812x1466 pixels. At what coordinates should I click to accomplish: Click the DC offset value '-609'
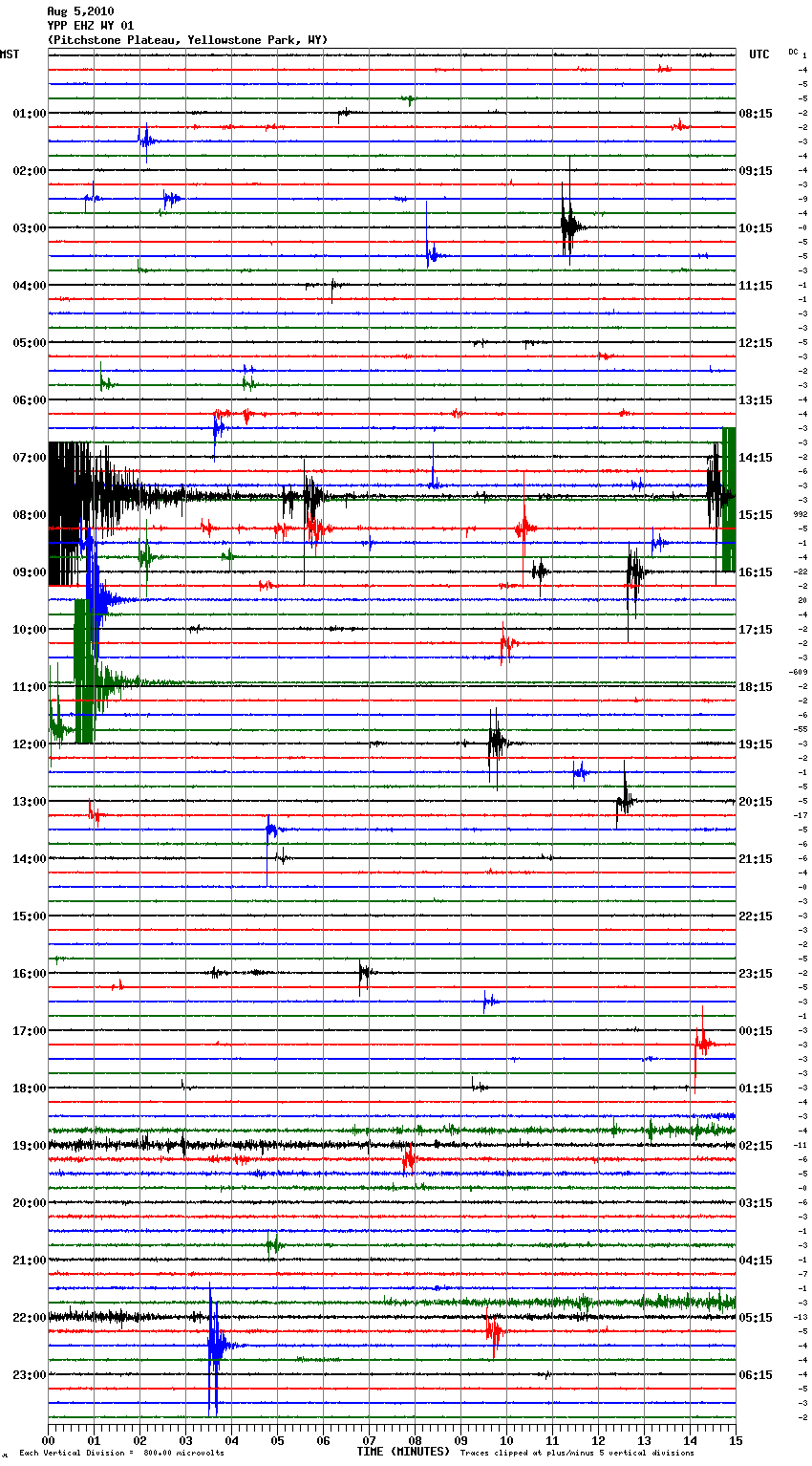[799, 673]
